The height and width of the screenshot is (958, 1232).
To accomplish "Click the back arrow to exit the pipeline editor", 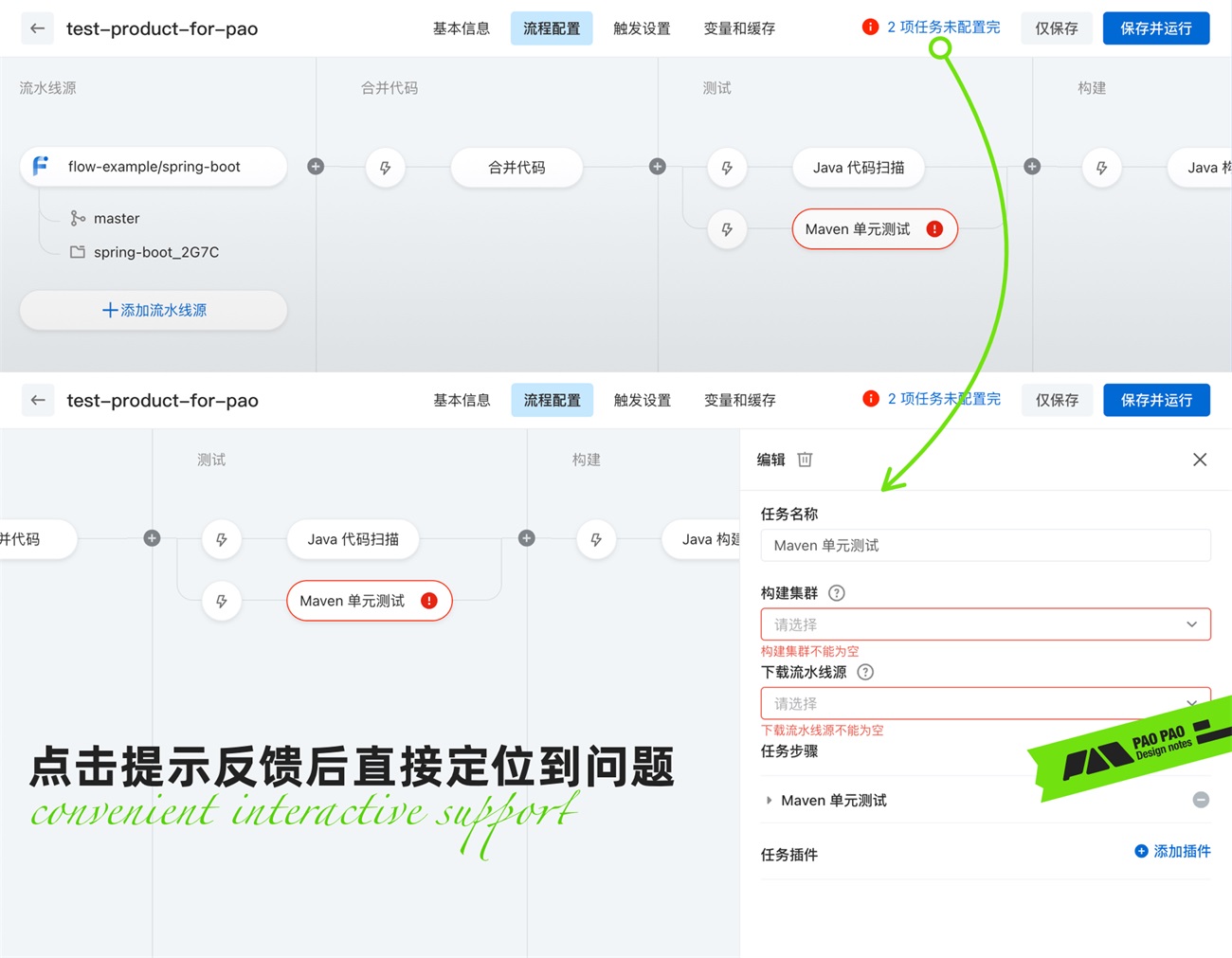I will pos(36,28).
